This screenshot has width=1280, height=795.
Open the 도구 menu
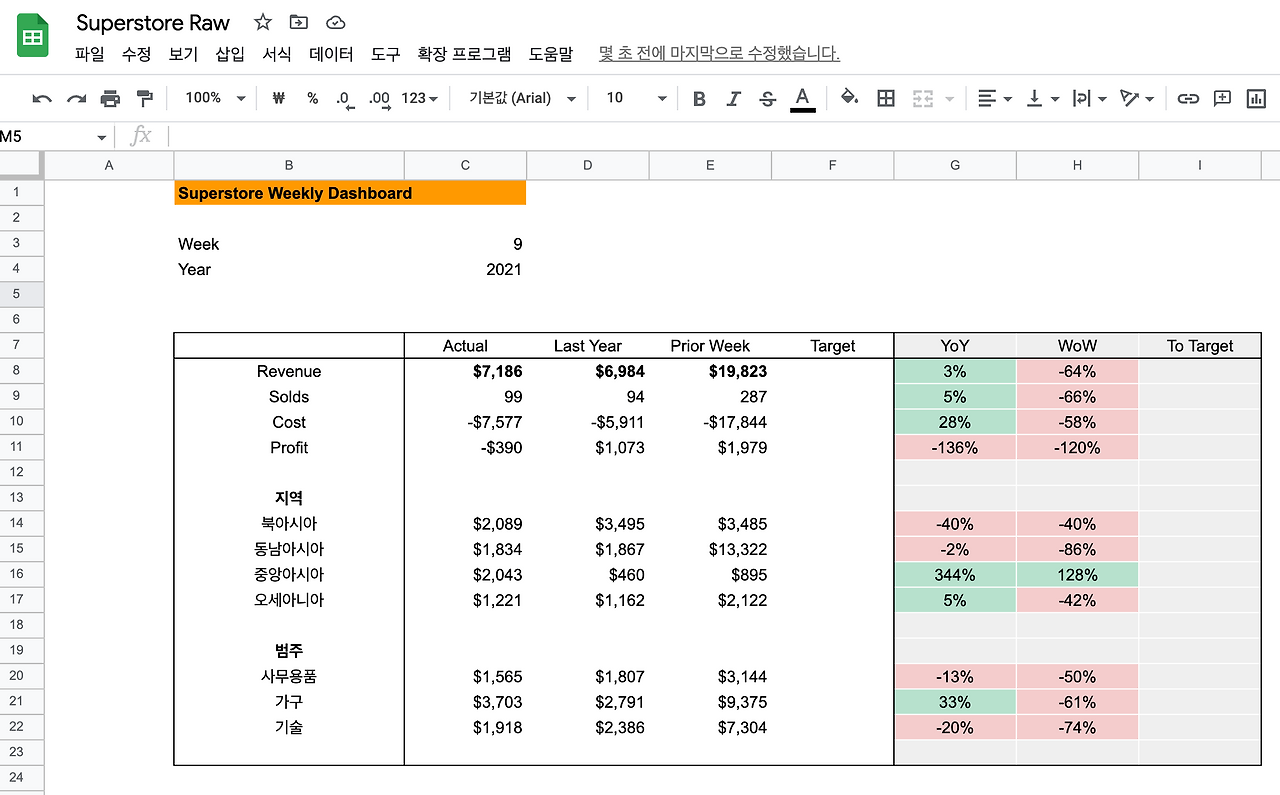point(385,54)
